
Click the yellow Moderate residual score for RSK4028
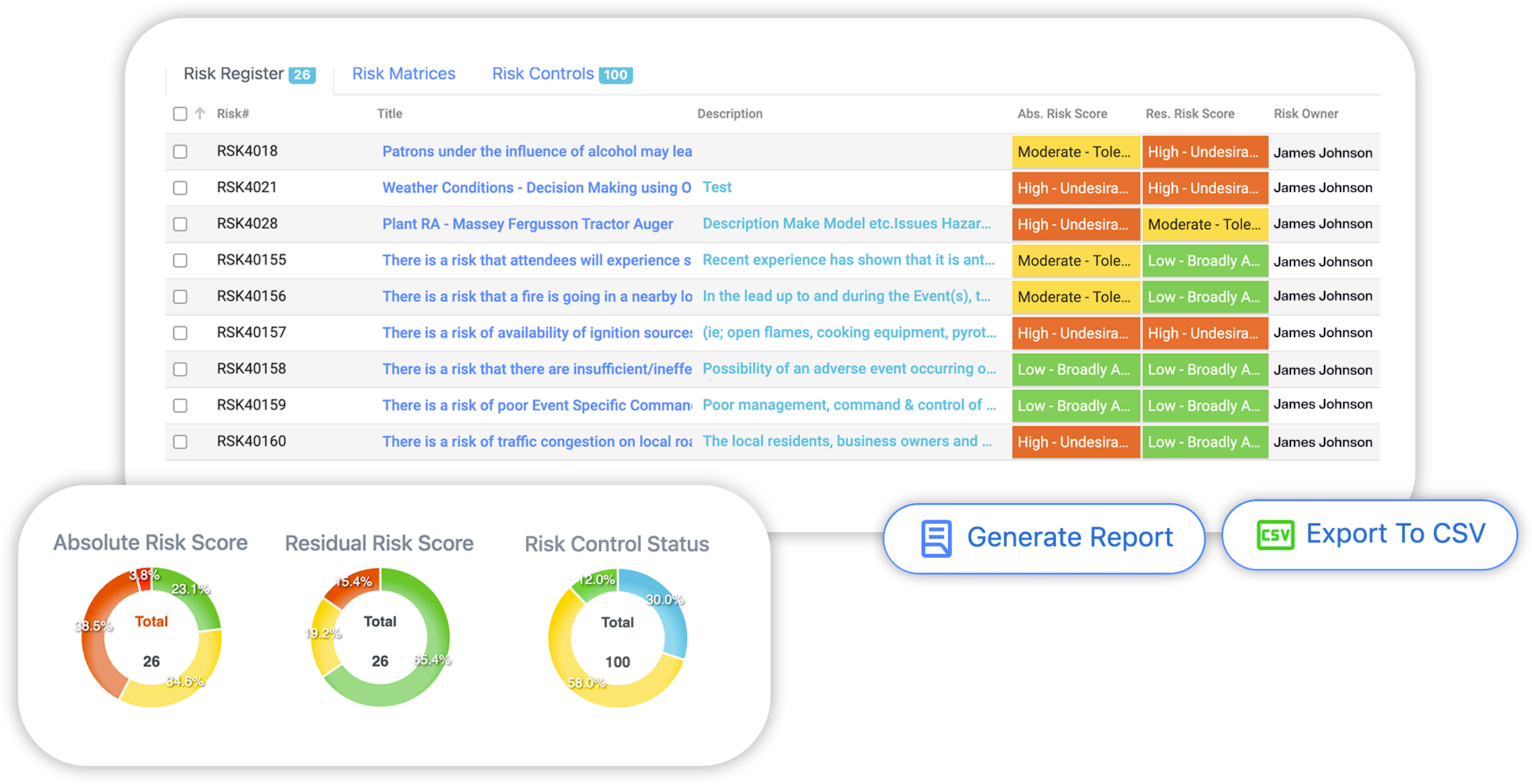coord(1204,224)
